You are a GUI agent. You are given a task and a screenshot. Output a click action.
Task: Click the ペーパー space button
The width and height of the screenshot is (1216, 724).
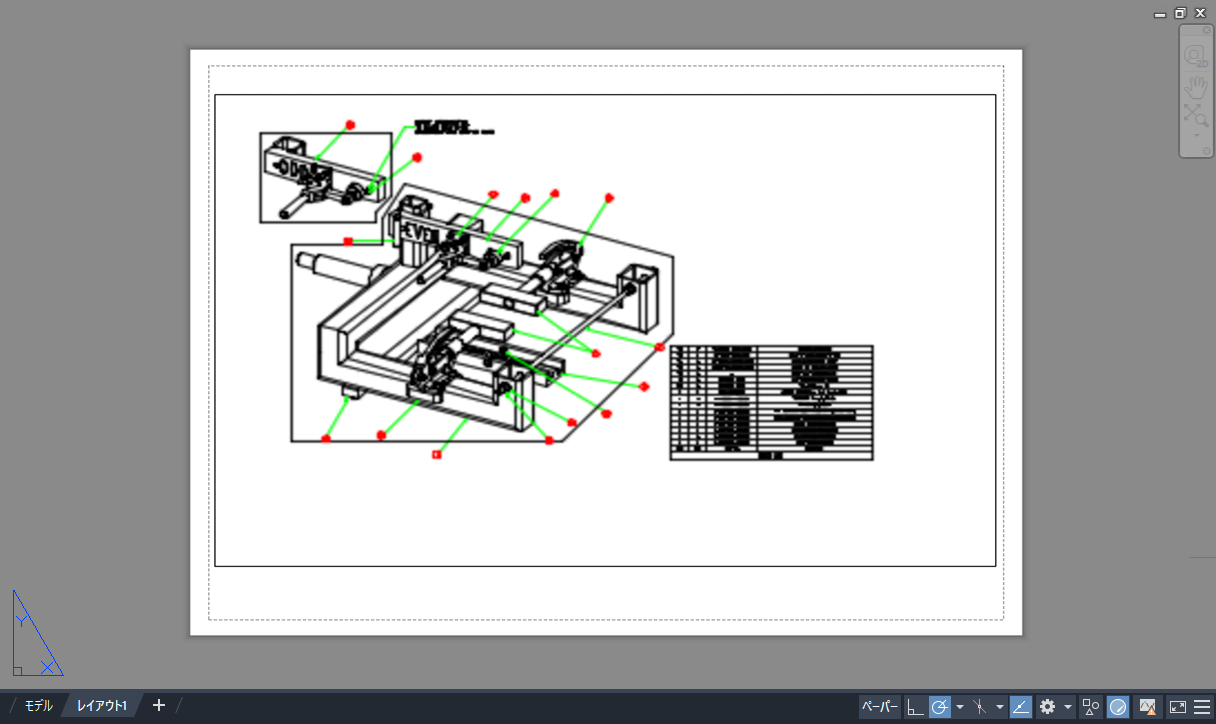[x=880, y=707]
